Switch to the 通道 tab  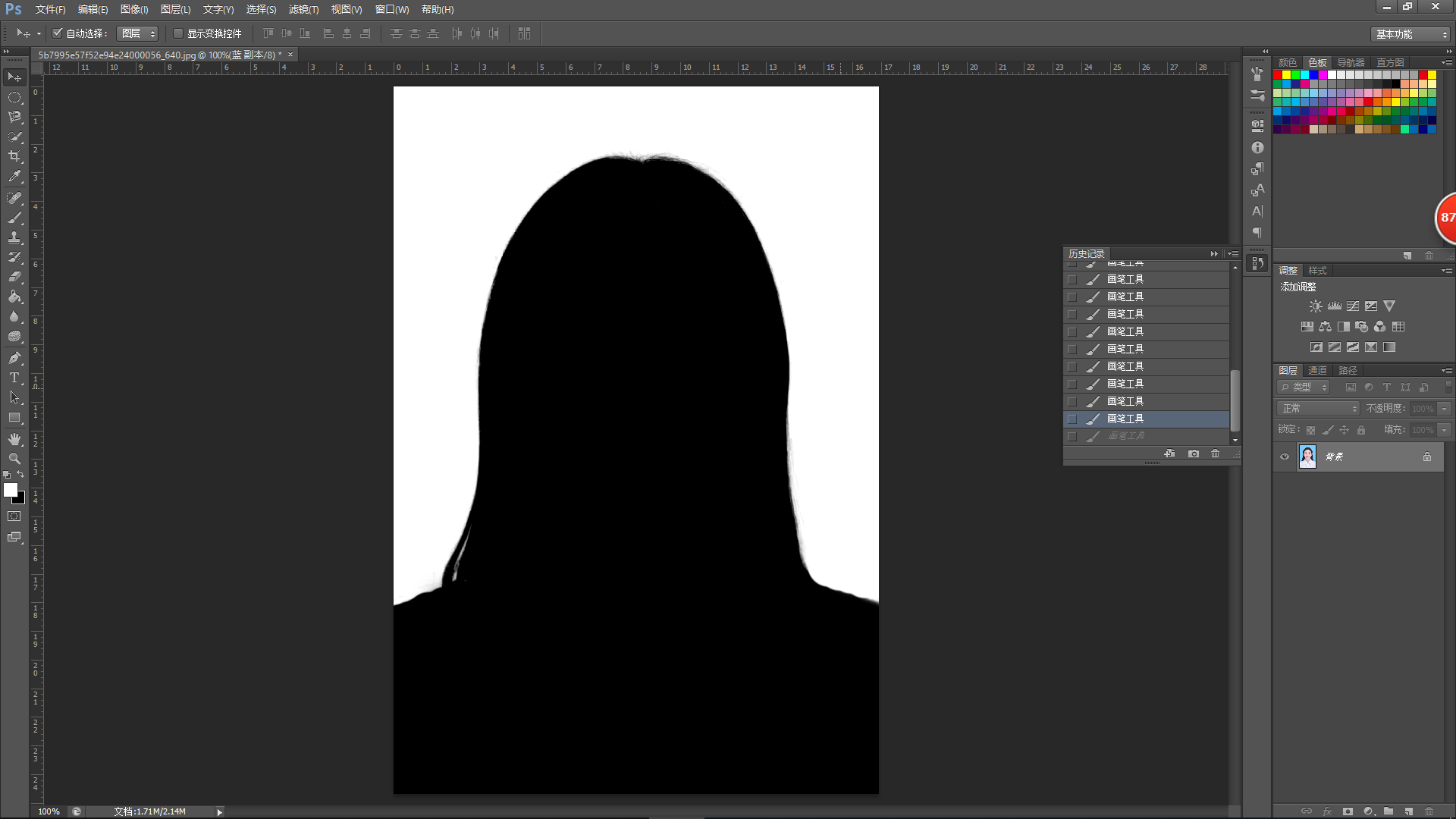pos(1317,370)
